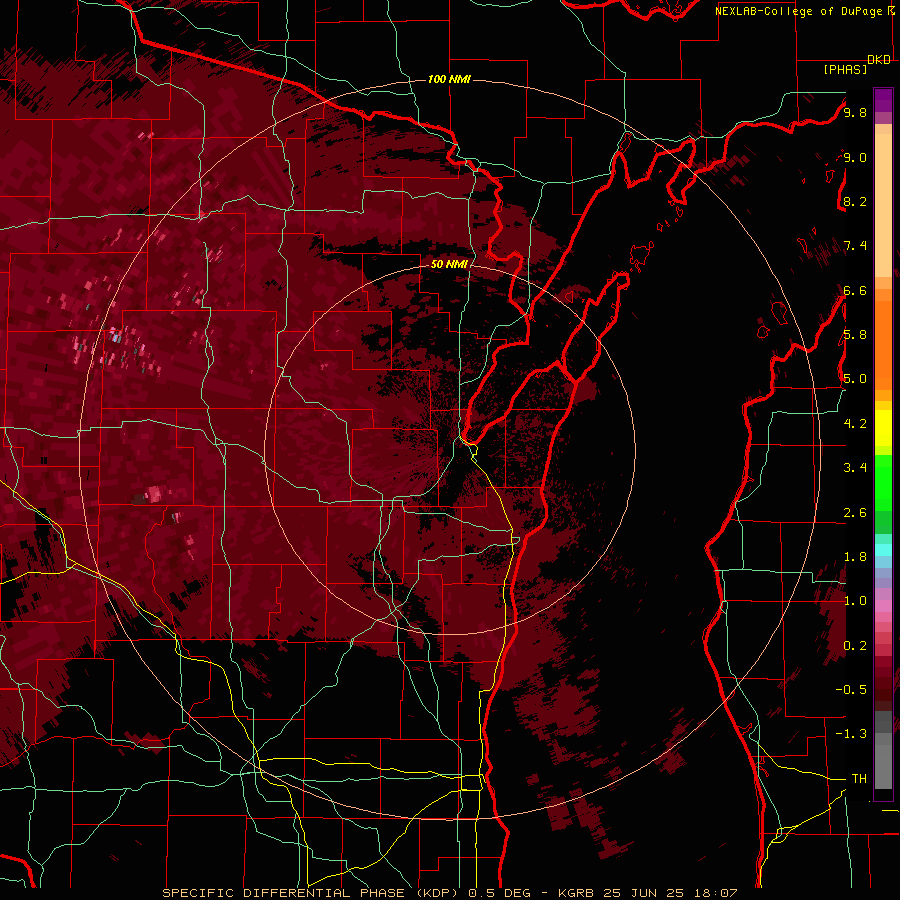Click the 5.8 value on color scale
The height and width of the screenshot is (900, 900).
coord(855,335)
